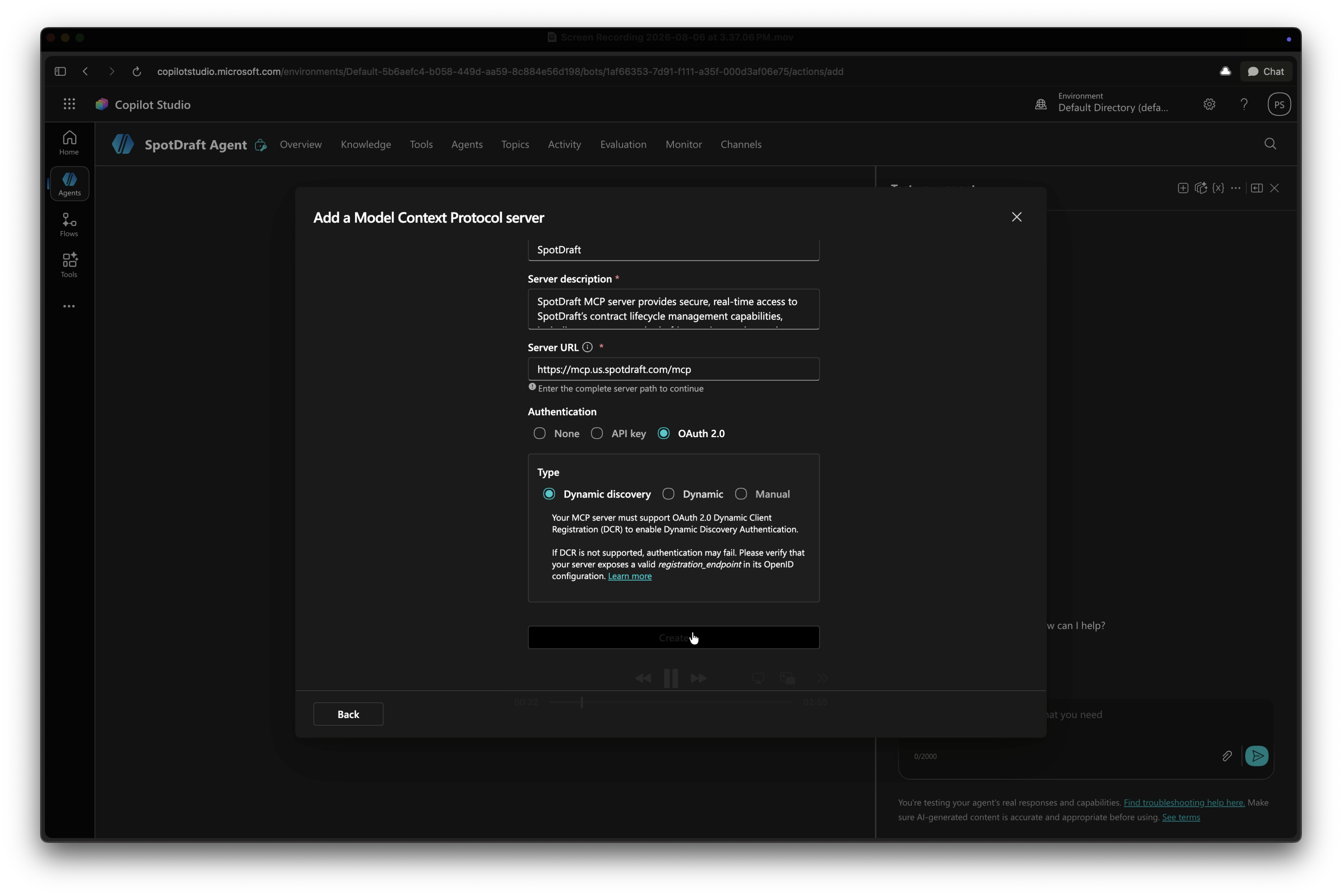Select None authentication option
1342x896 pixels.
pyautogui.click(x=539, y=434)
